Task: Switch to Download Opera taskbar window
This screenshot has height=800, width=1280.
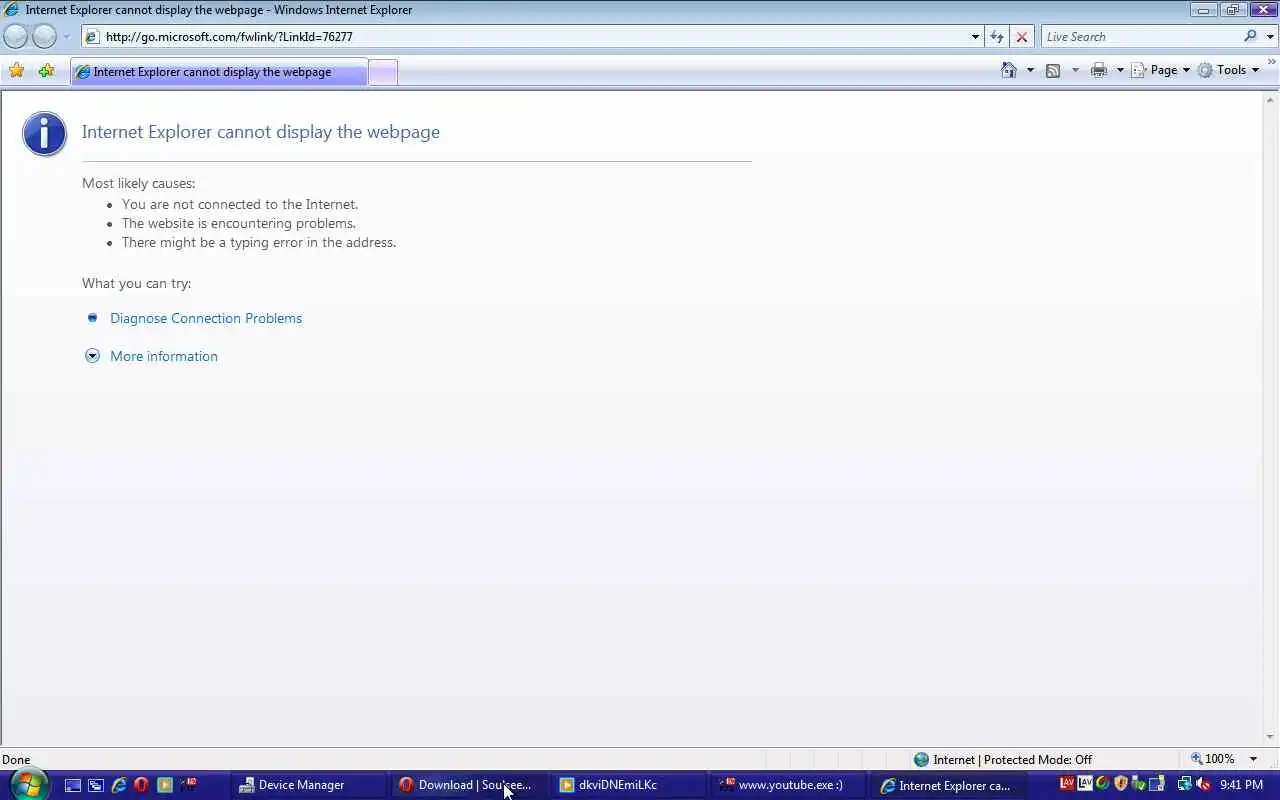Action: tap(468, 785)
